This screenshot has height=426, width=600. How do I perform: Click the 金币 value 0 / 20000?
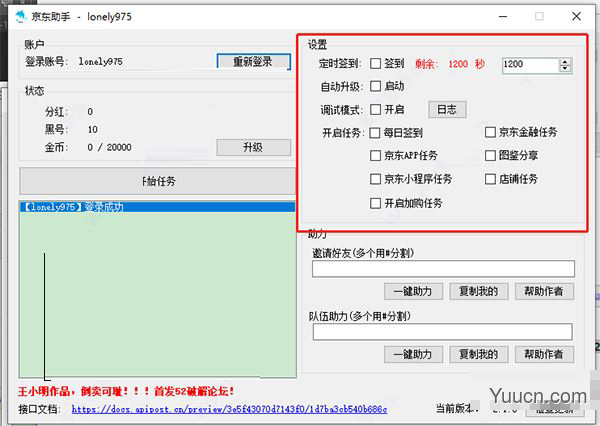tap(109, 147)
